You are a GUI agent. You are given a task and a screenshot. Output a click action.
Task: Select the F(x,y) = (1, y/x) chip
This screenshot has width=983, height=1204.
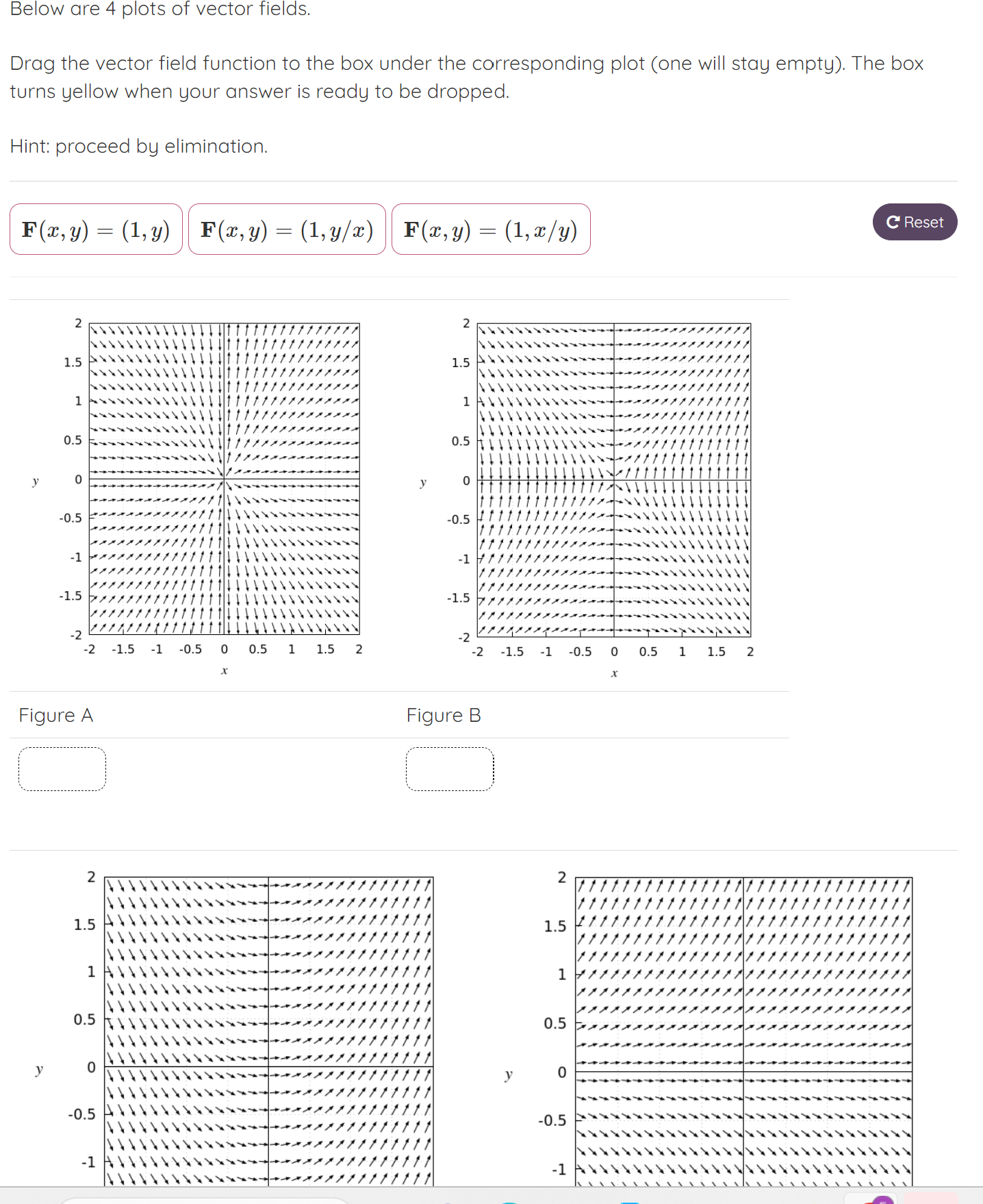pos(287,229)
